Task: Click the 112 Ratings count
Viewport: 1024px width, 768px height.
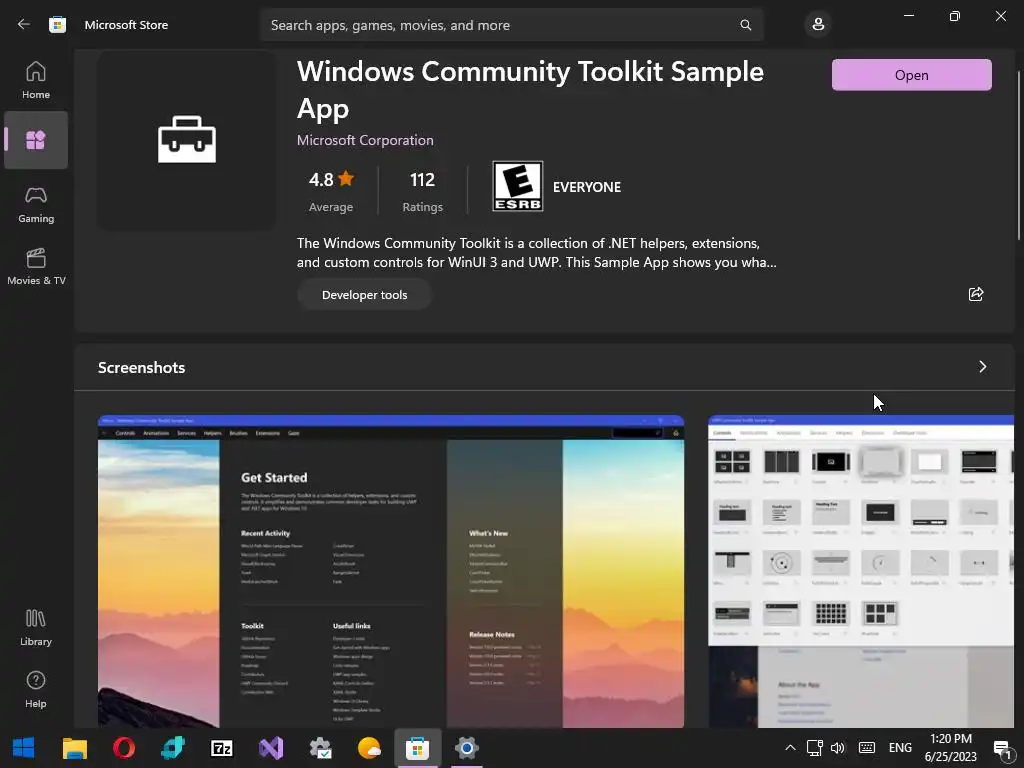Action: [422, 191]
